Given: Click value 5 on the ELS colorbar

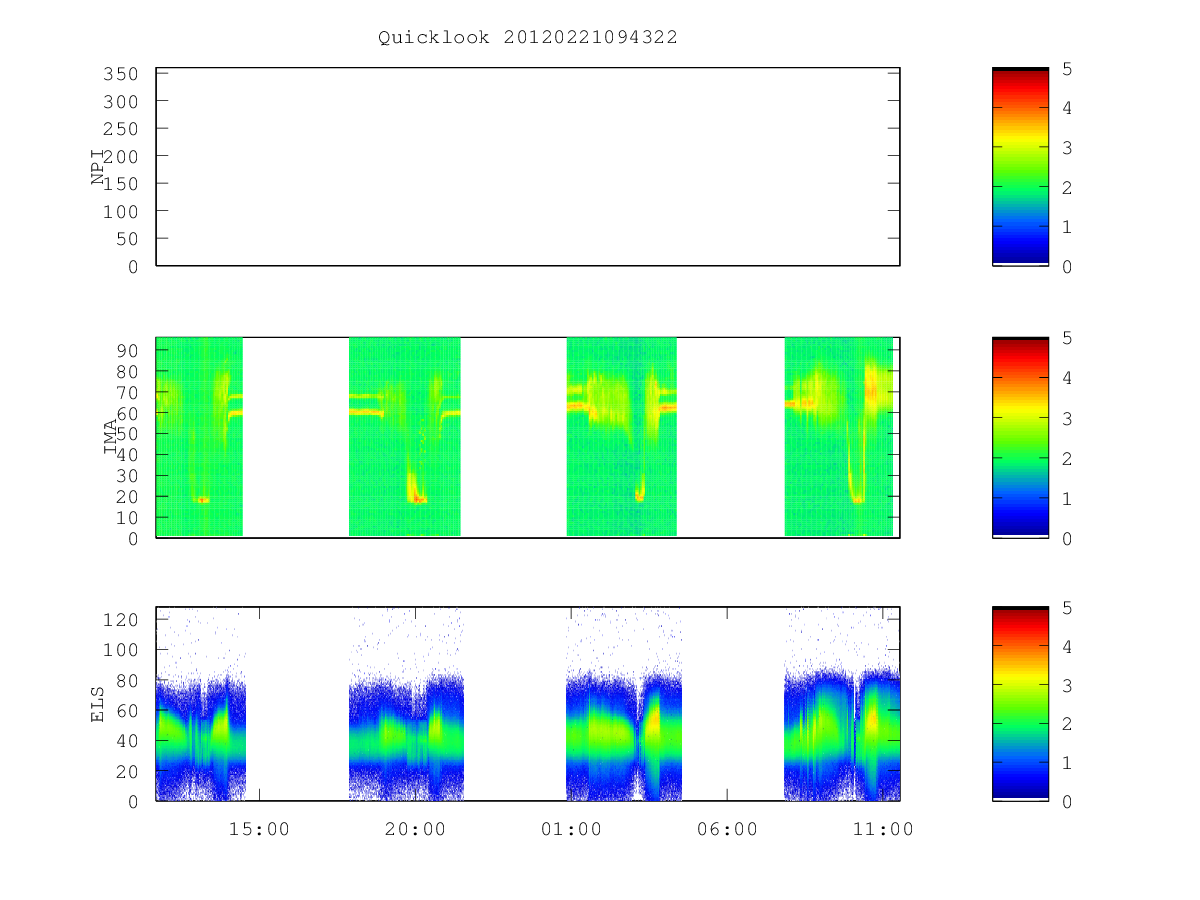Looking at the screenshot, I should [x=1068, y=608].
